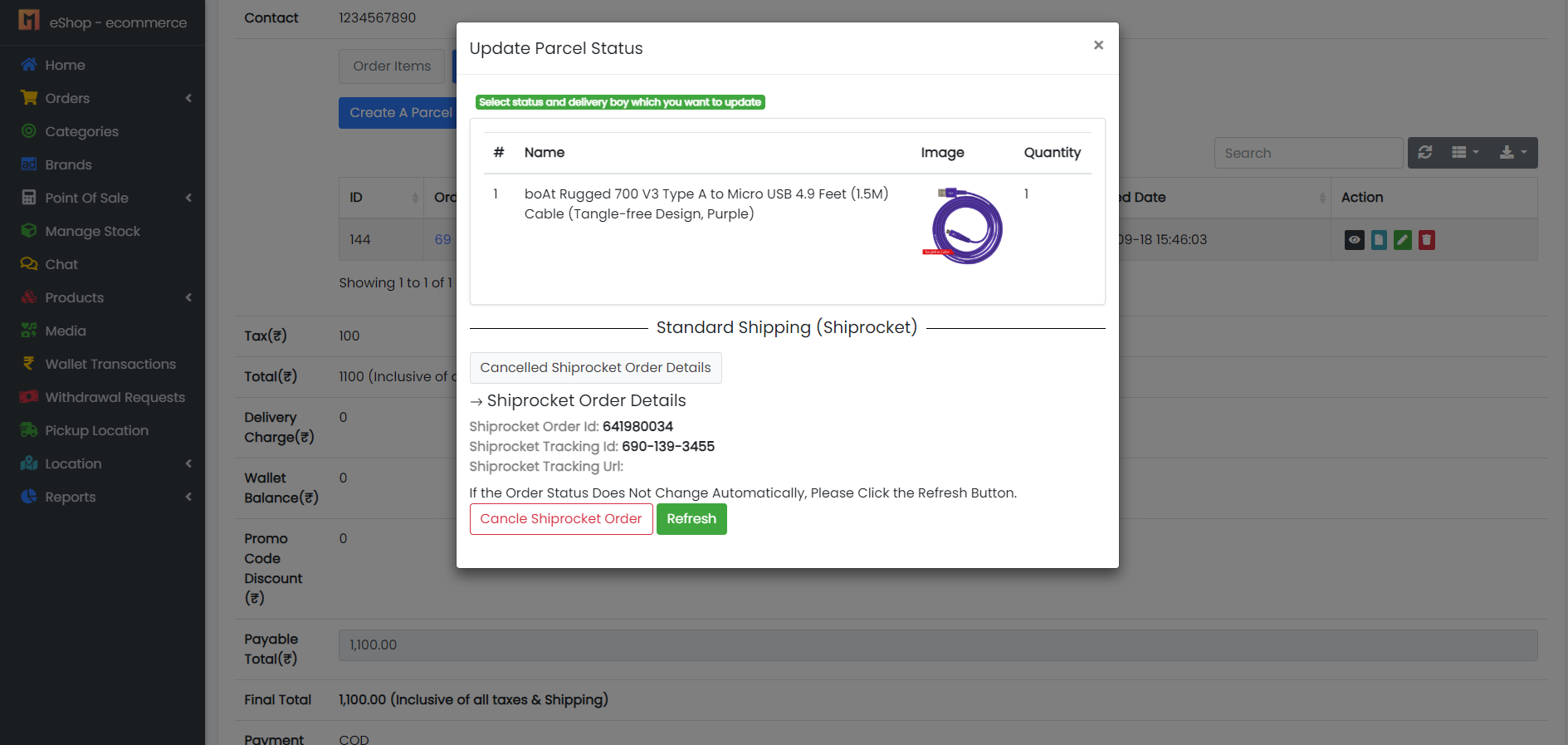Click the green edit pencil icon

1402,240
